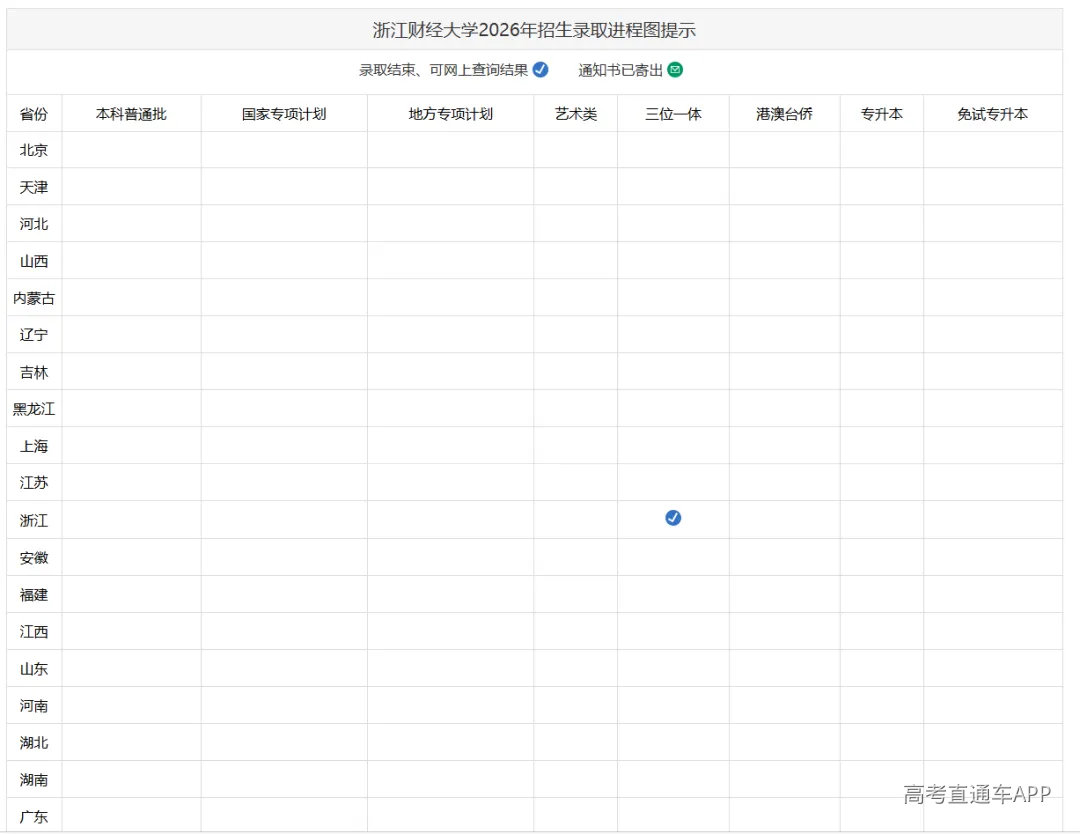Select the 广东 province row label
1080x834 pixels.
tap(34, 817)
